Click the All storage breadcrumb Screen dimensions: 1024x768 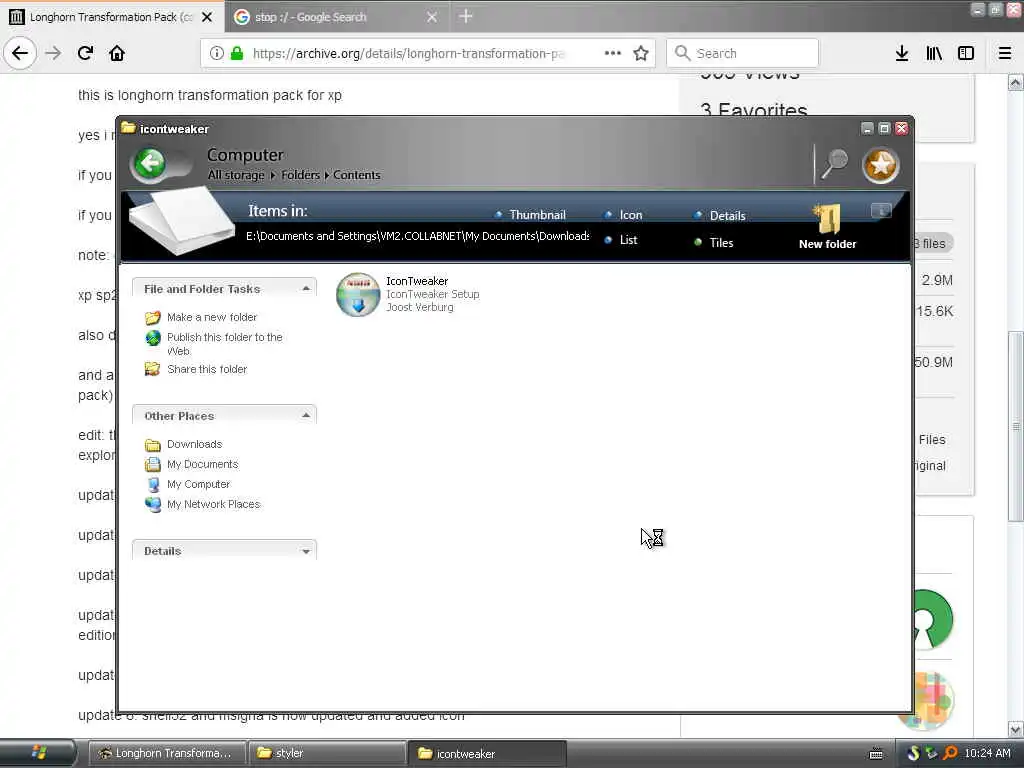click(x=236, y=175)
